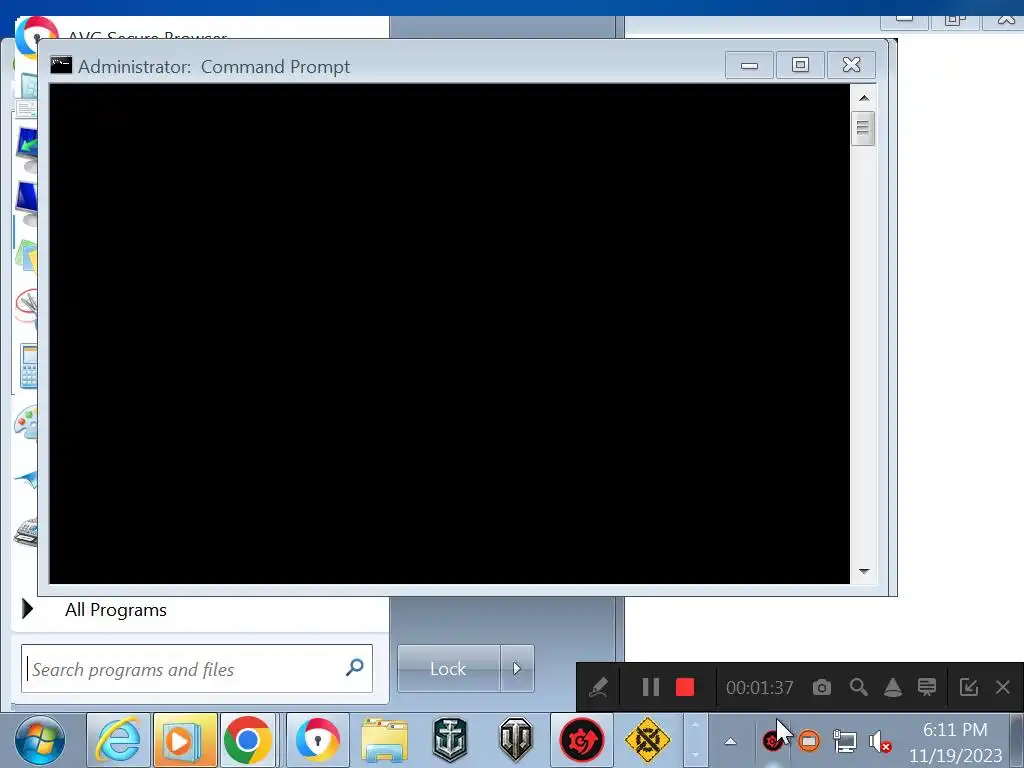The height and width of the screenshot is (768, 1024).
Task: Launch World of Tanks taskbar icon
Action: [516, 740]
